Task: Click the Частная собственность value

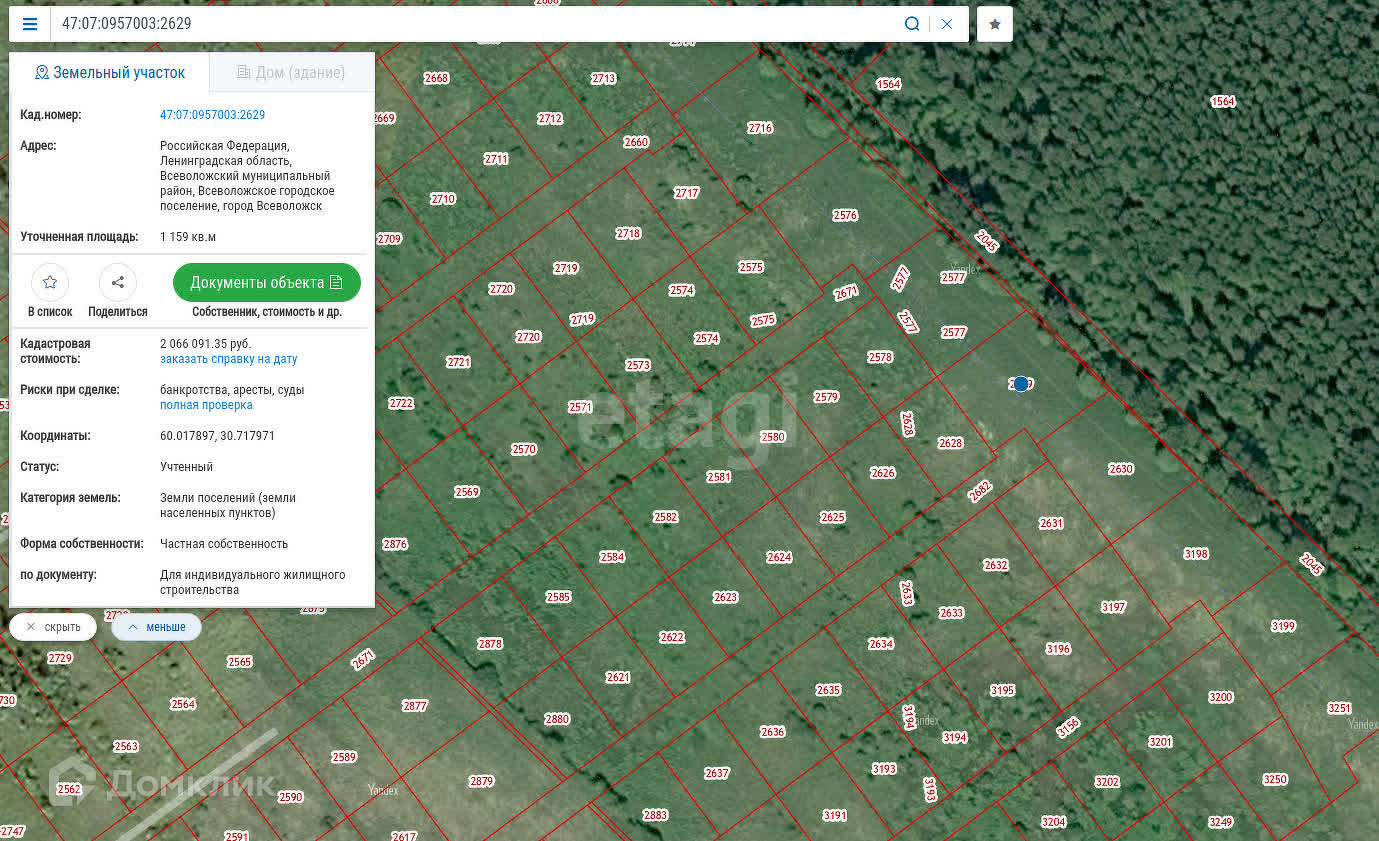Action: click(x=224, y=544)
